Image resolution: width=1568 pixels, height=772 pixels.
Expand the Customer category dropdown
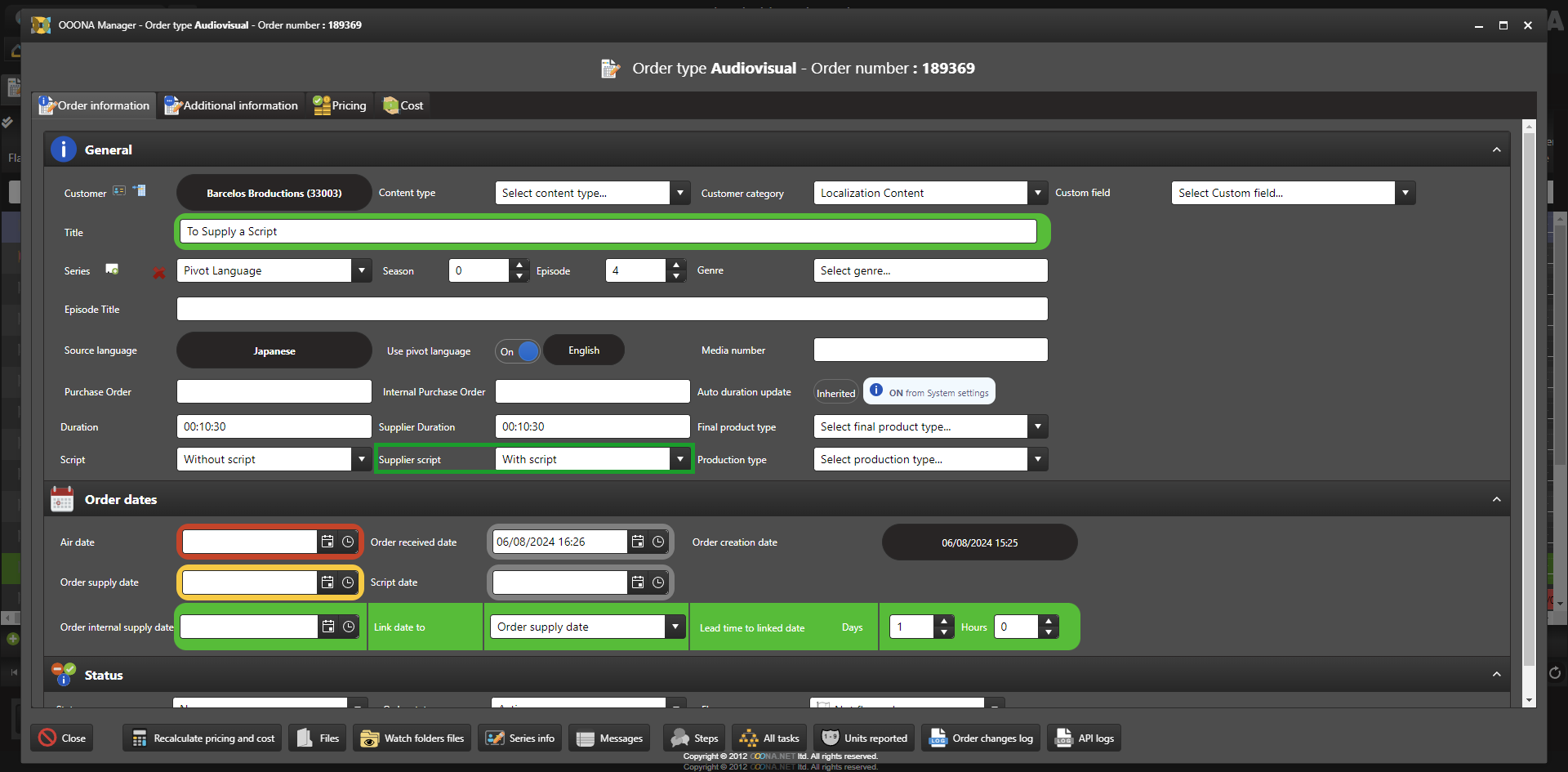[x=1037, y=193]
